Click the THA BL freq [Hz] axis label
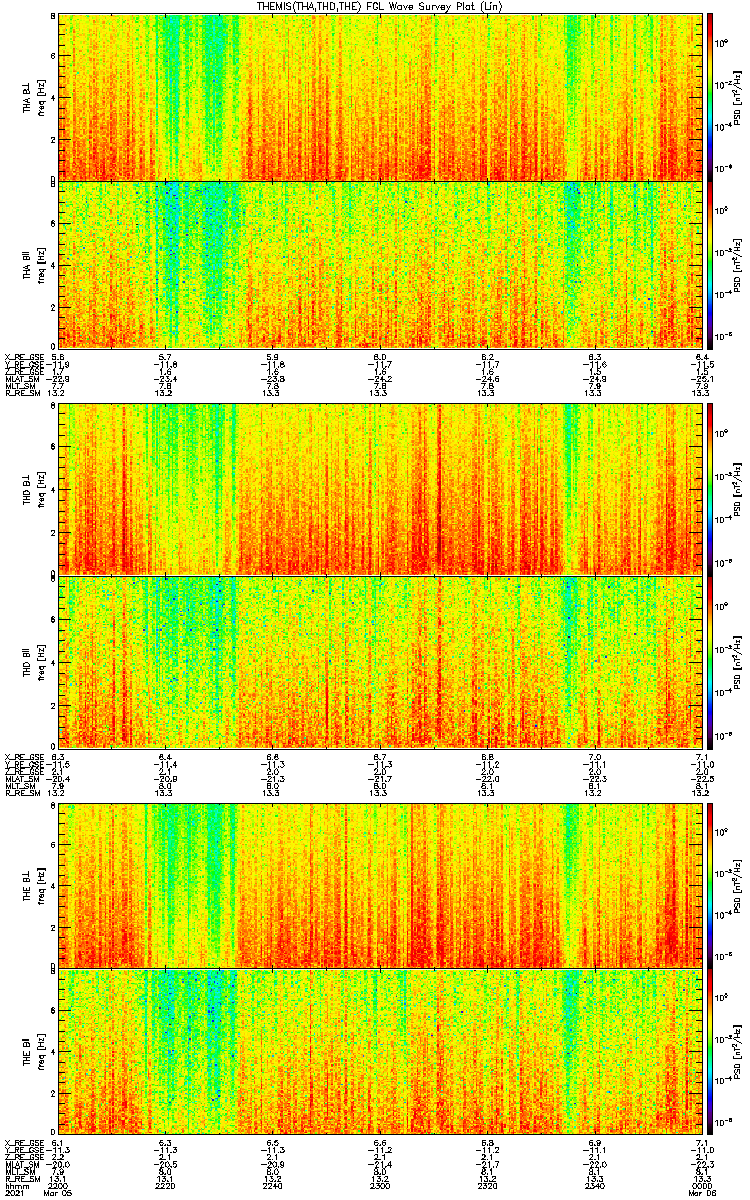 [x=41, y=97]
